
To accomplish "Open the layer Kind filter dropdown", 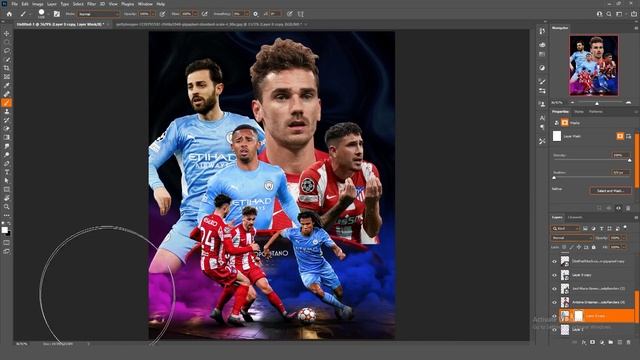I will [565, 229].
